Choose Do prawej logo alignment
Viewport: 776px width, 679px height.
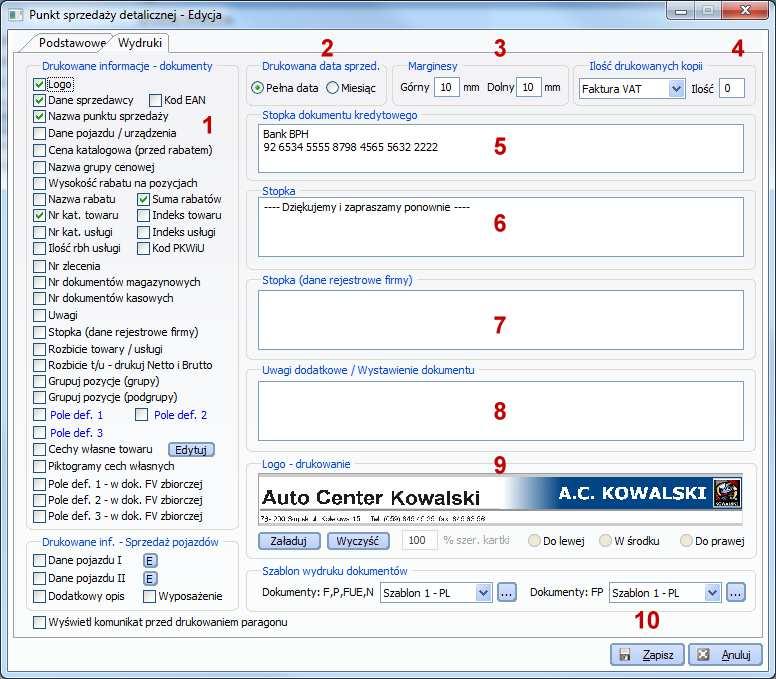click(686, 540)
